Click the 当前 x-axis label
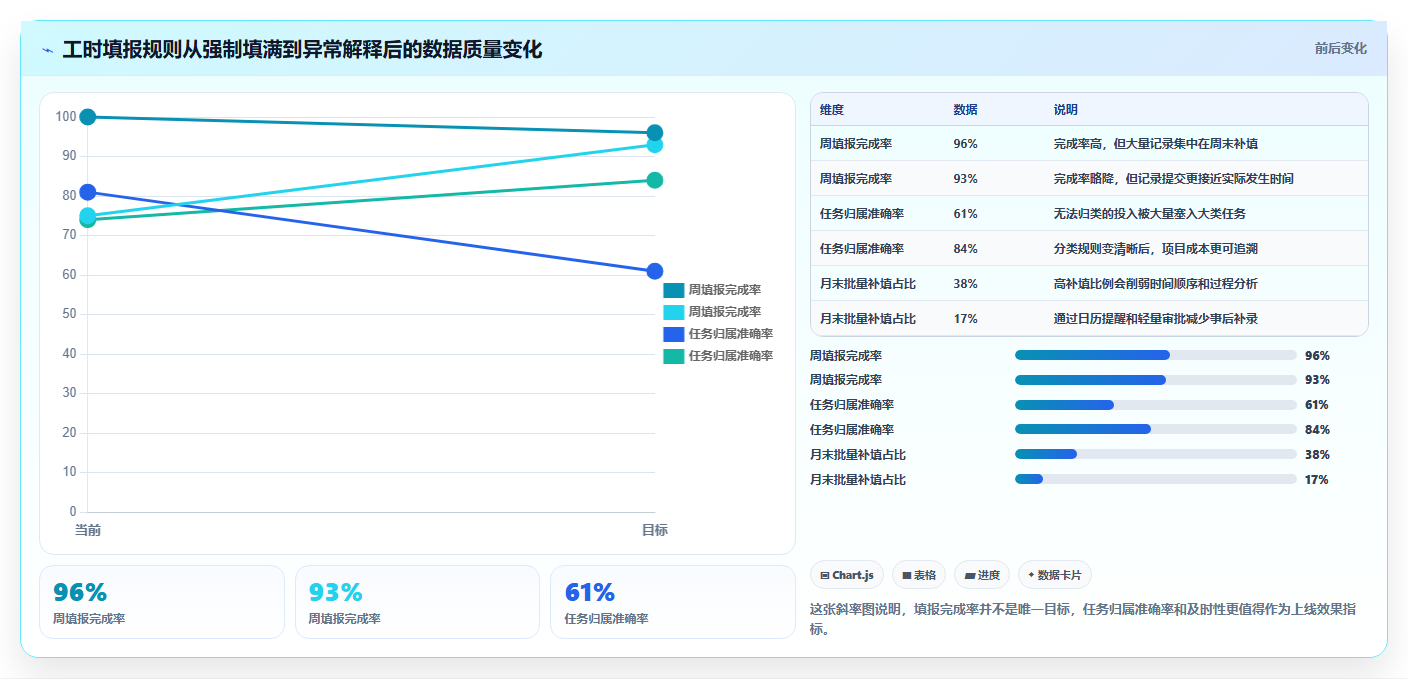The image size is (1408, 679). (88, 530)
